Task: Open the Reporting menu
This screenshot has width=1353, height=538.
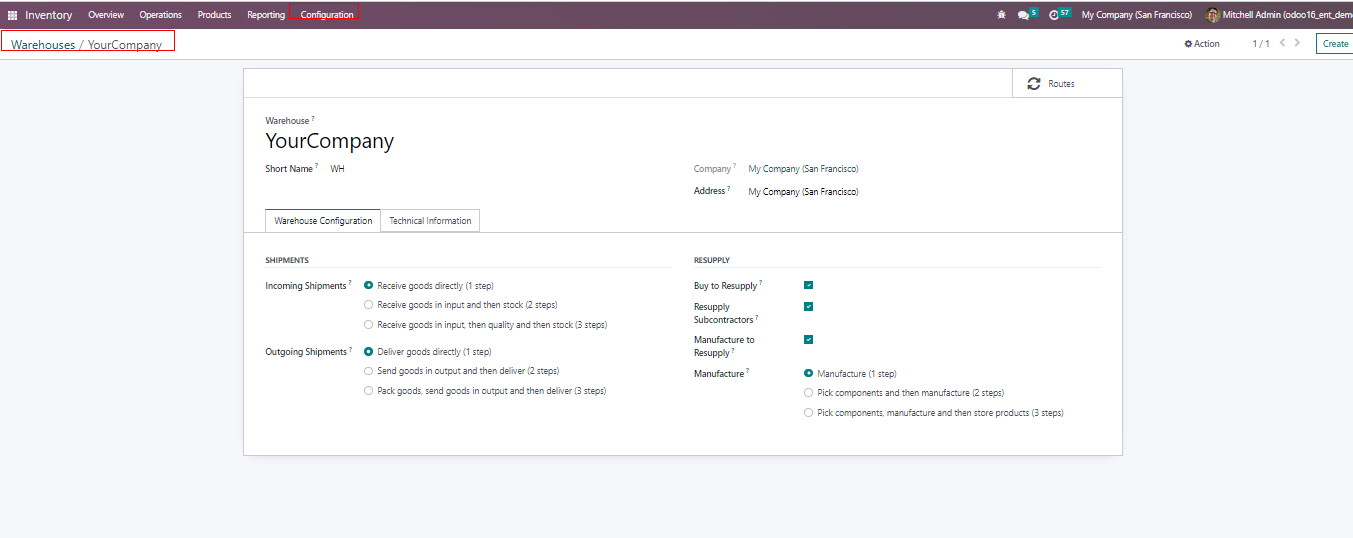Action: (x=266, y=15)
